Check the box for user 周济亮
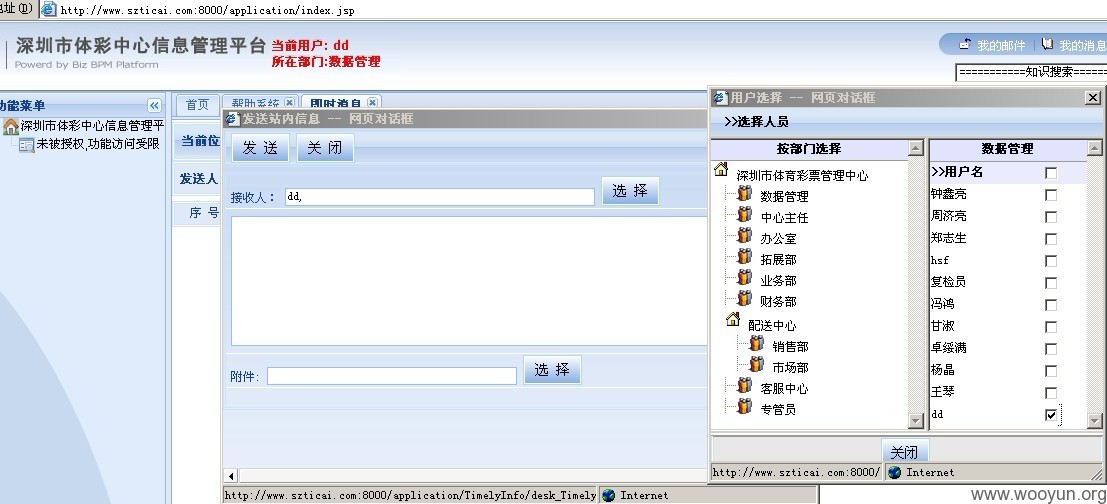The image size is (1107, 504). [x=1051, y=217]
